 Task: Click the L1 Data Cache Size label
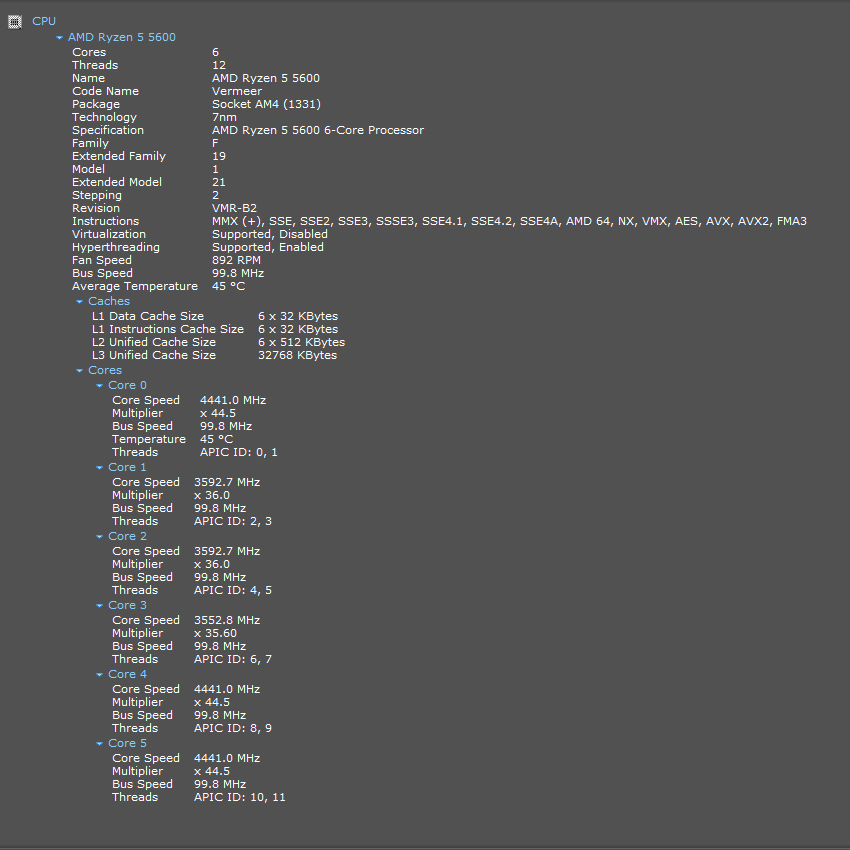148,317
